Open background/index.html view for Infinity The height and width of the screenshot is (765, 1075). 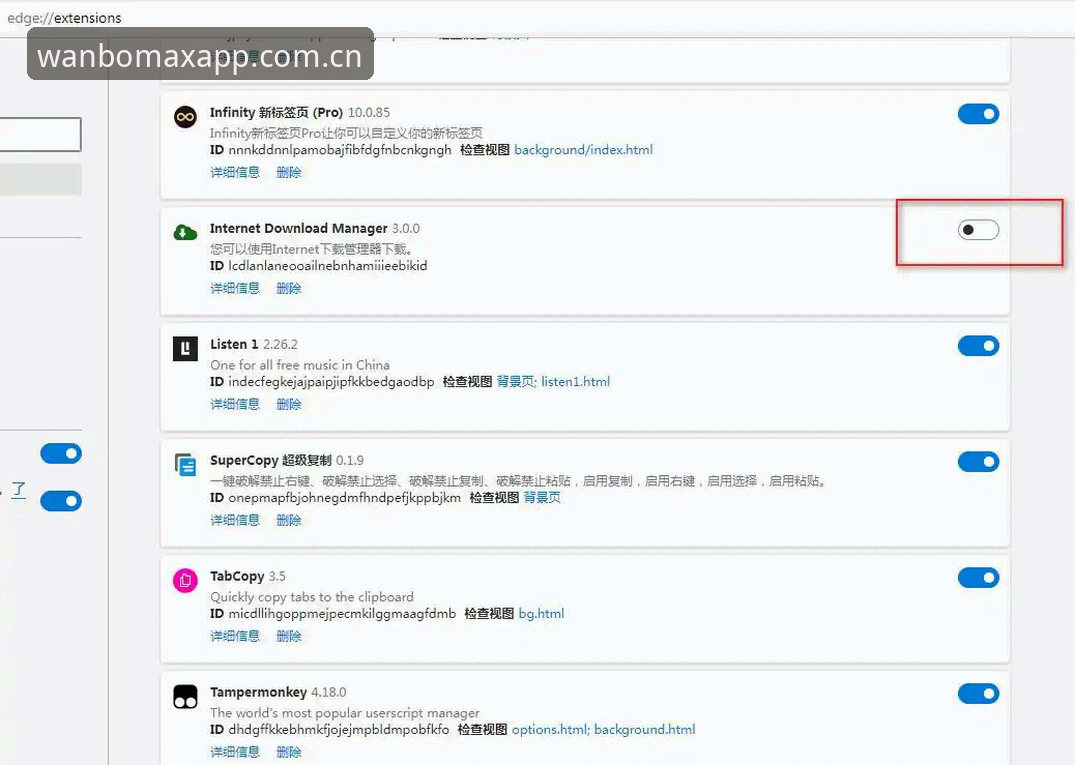583,149
